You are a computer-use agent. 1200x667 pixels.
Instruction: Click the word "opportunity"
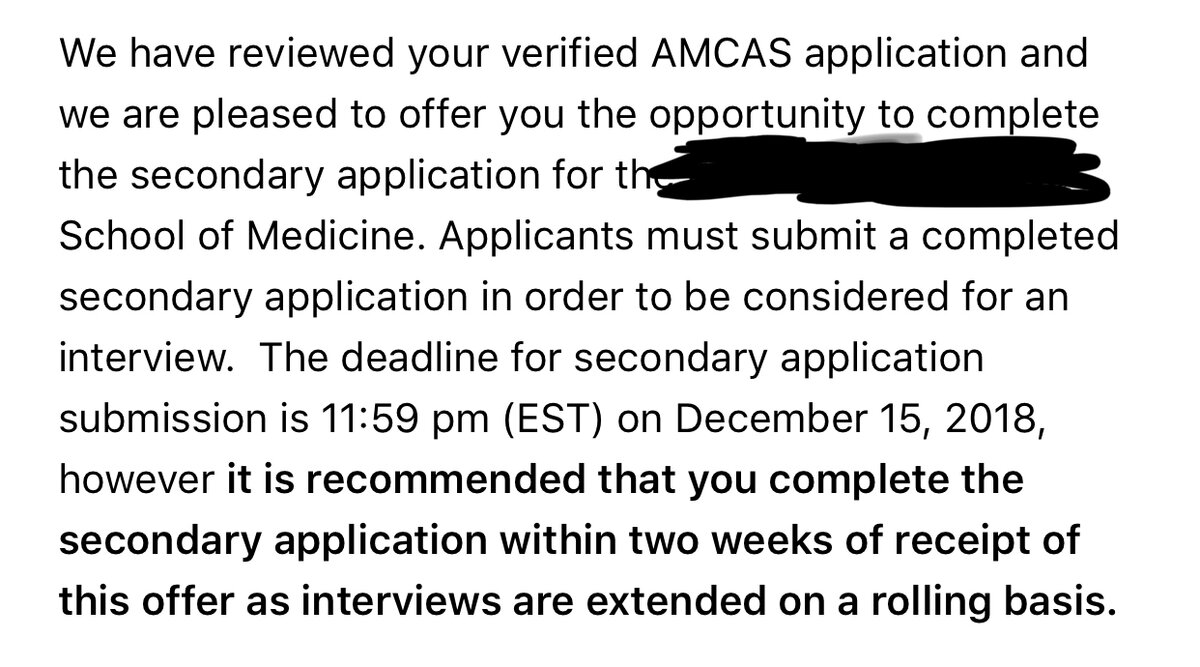[x=756, y=116]
